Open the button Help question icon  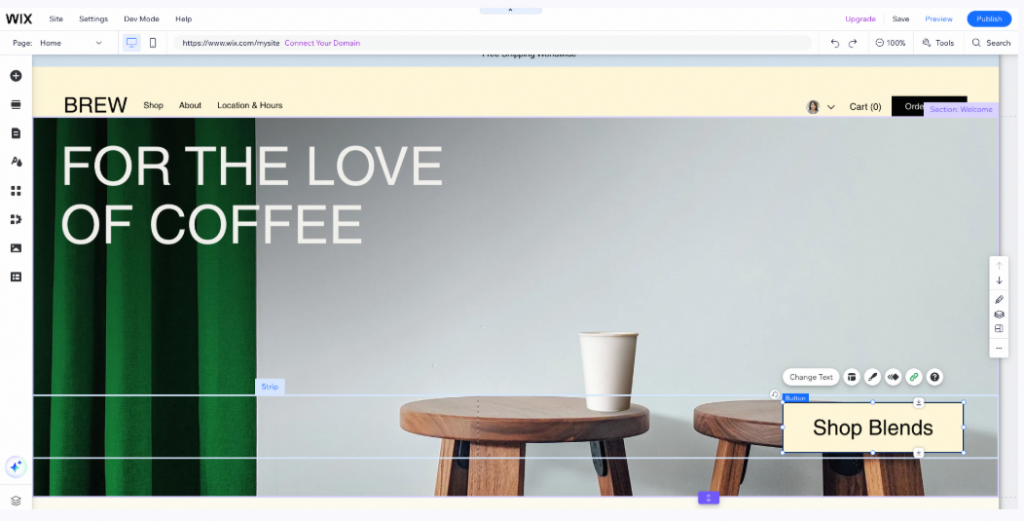click(x=935, y=377)
